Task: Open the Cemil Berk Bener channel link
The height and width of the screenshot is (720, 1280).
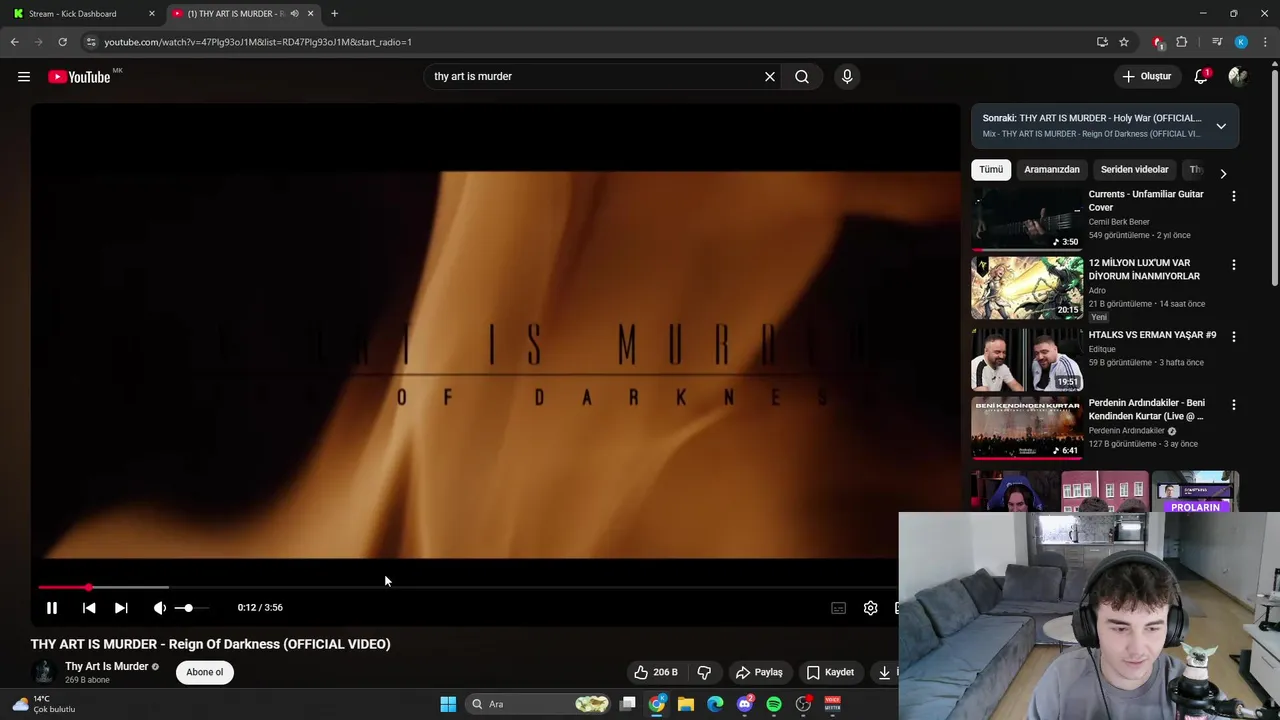Action: (1119, 222)
